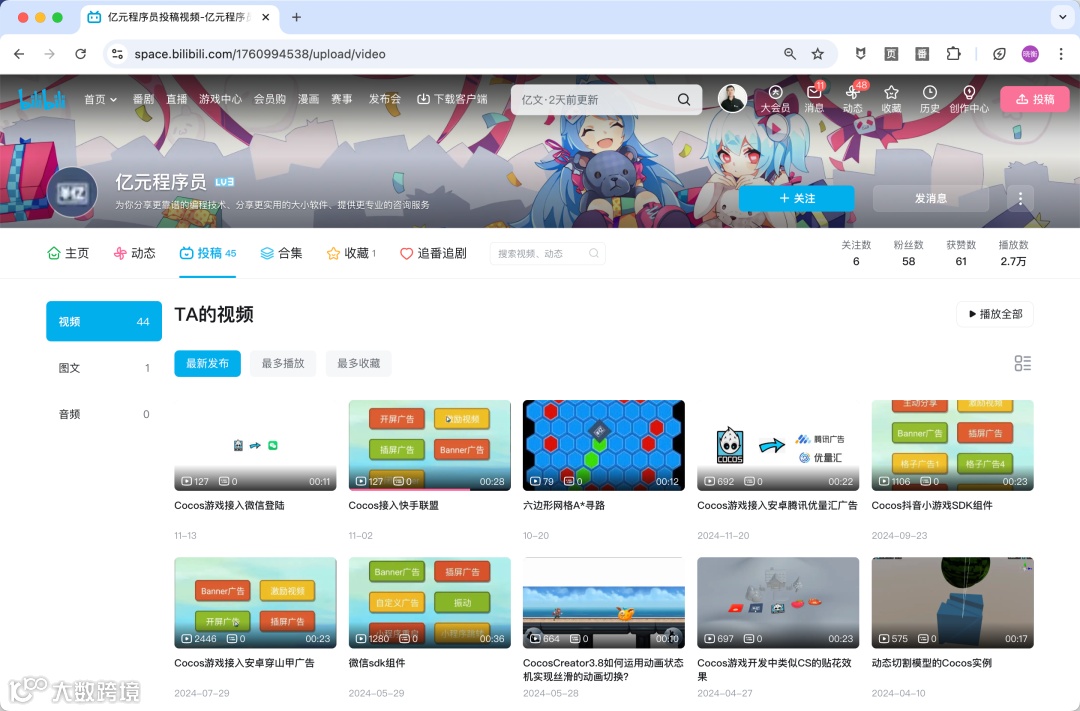Screen dimensions: 1080x711
Task: Click the 亿元程序员 profile avatar
Action: tap(72, 193)
